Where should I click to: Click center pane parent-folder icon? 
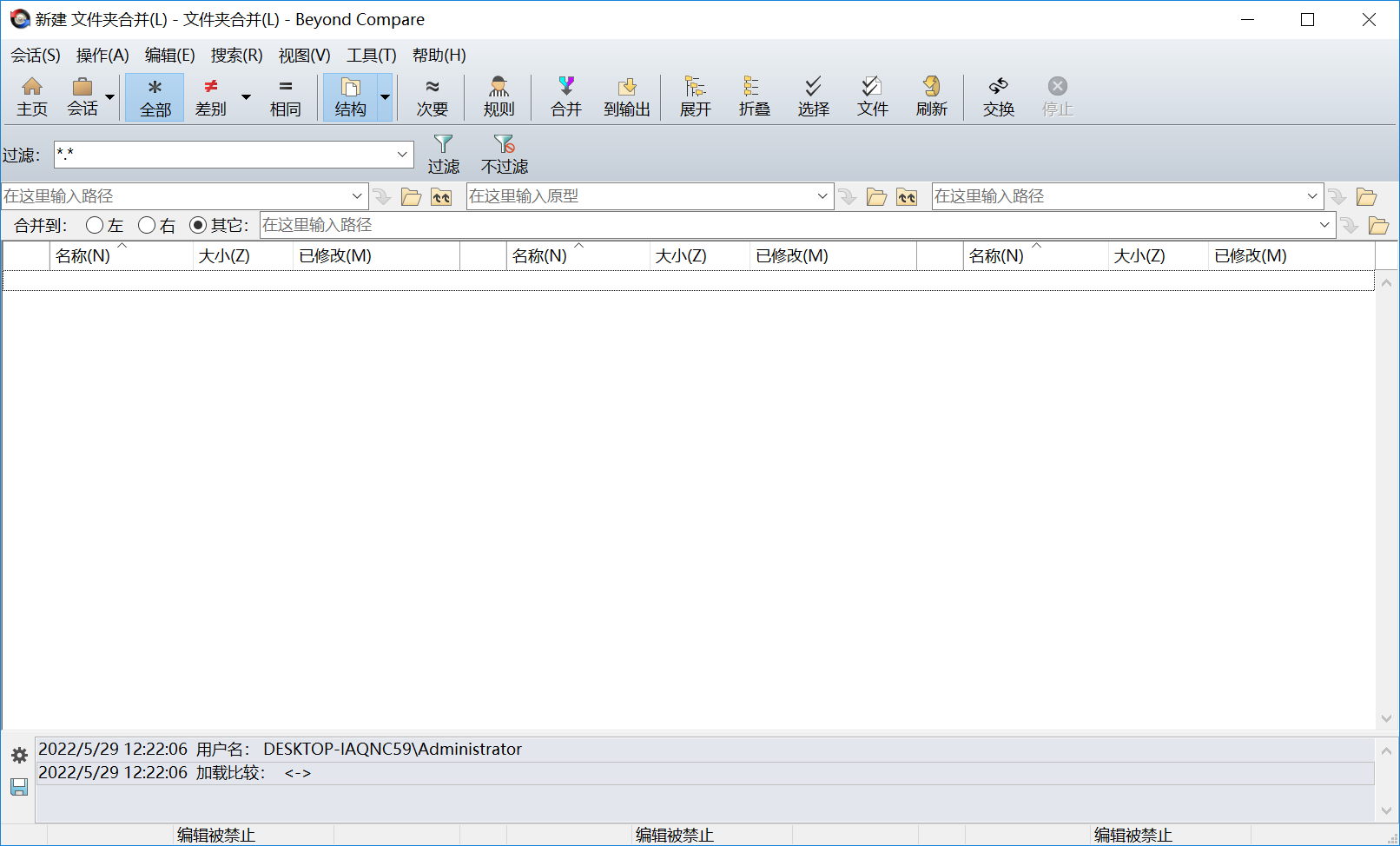pyautogui.click(x=907, y=197)
